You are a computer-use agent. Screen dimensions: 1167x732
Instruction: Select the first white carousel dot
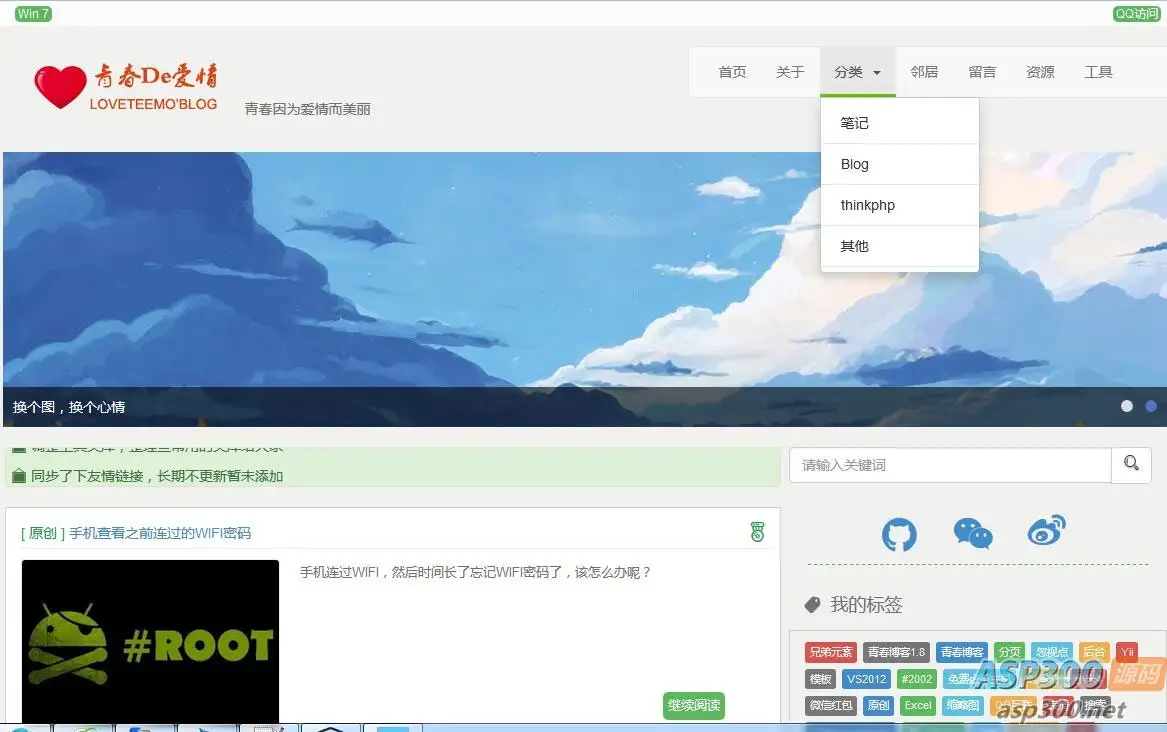click(x=1127, y=405)
